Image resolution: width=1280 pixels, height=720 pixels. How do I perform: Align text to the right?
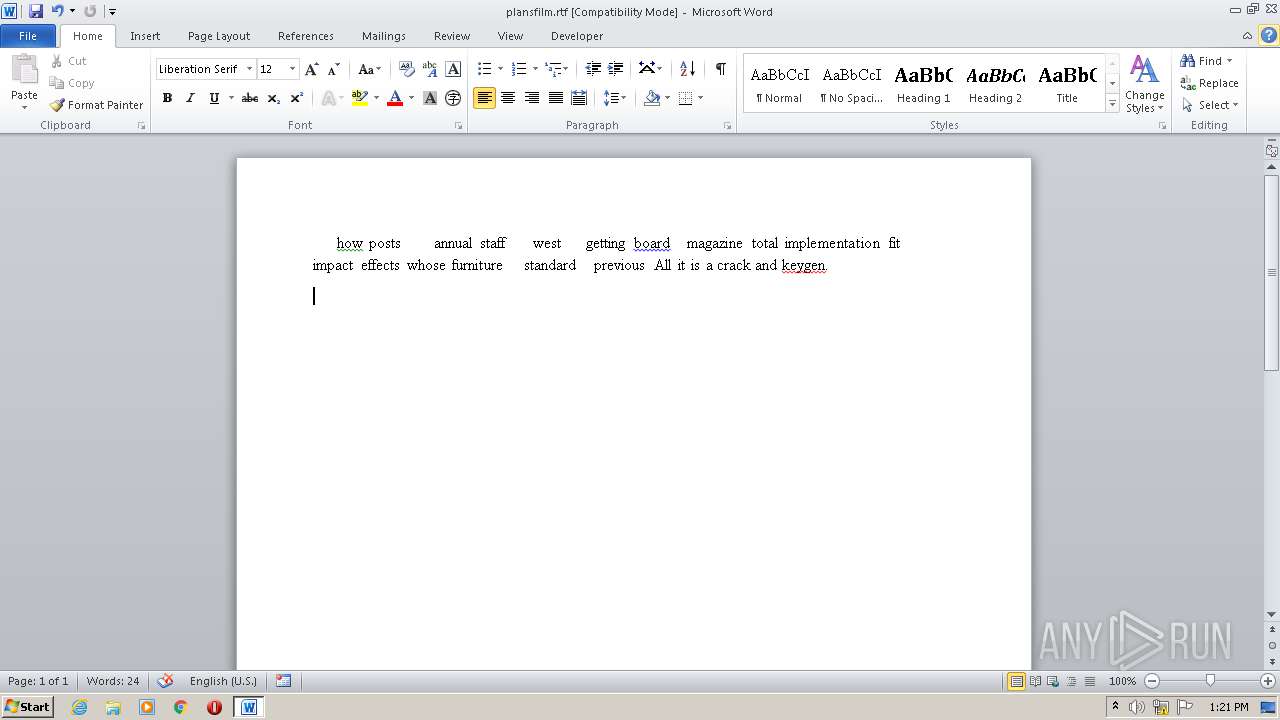pyautogui.click(x=531, y=98)
